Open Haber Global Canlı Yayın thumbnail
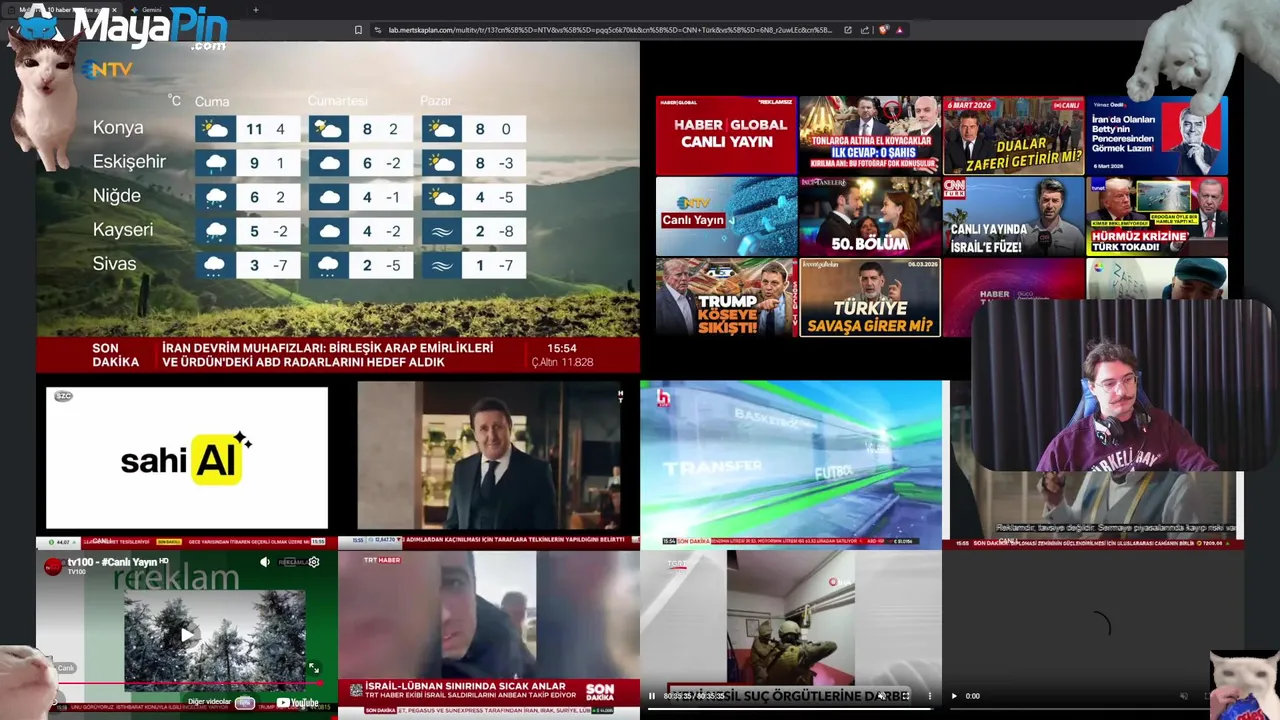Image resolution: width=1280 pixels, height=720 pixels. pos(726,135)
